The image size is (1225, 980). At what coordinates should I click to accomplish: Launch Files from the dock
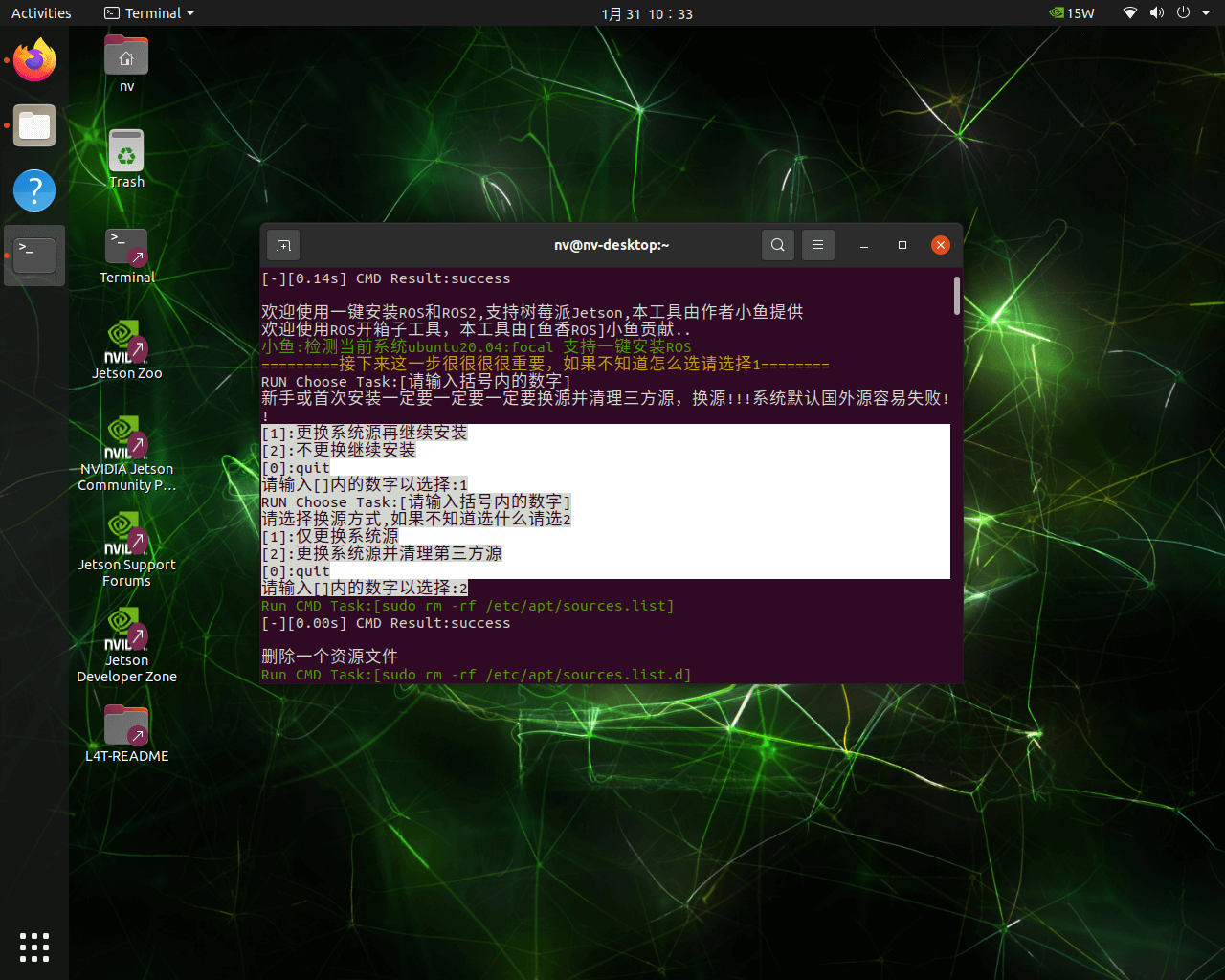34,126
